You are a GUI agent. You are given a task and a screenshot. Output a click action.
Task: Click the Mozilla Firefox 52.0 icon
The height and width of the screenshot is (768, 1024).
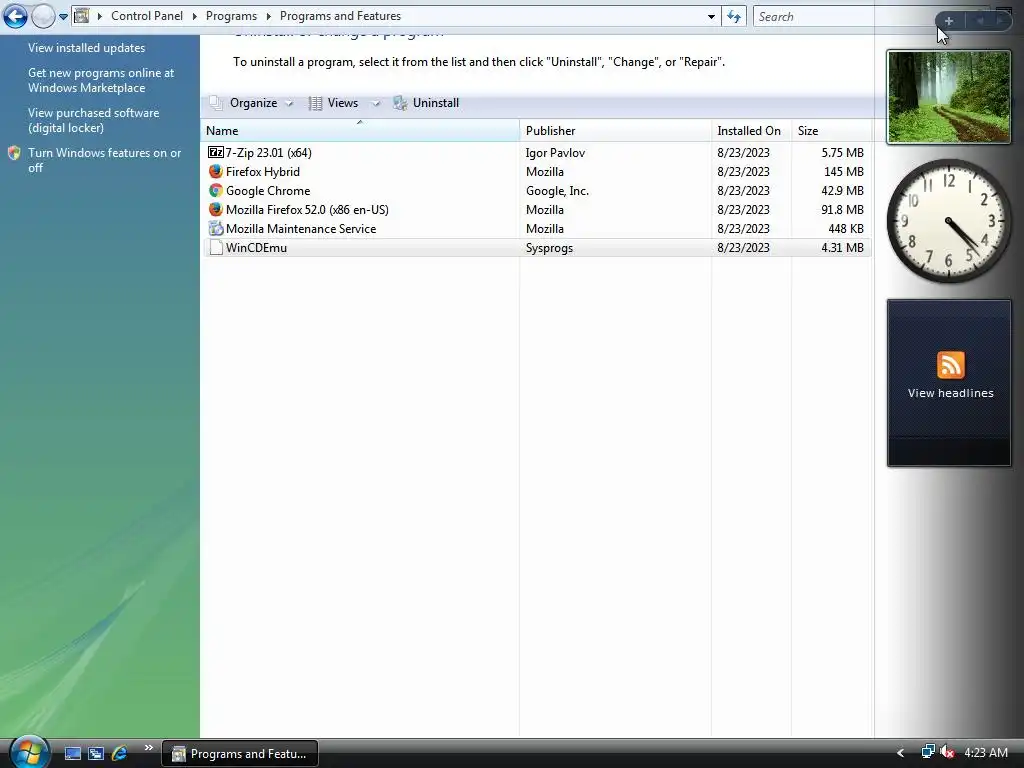tap(216, 209)
